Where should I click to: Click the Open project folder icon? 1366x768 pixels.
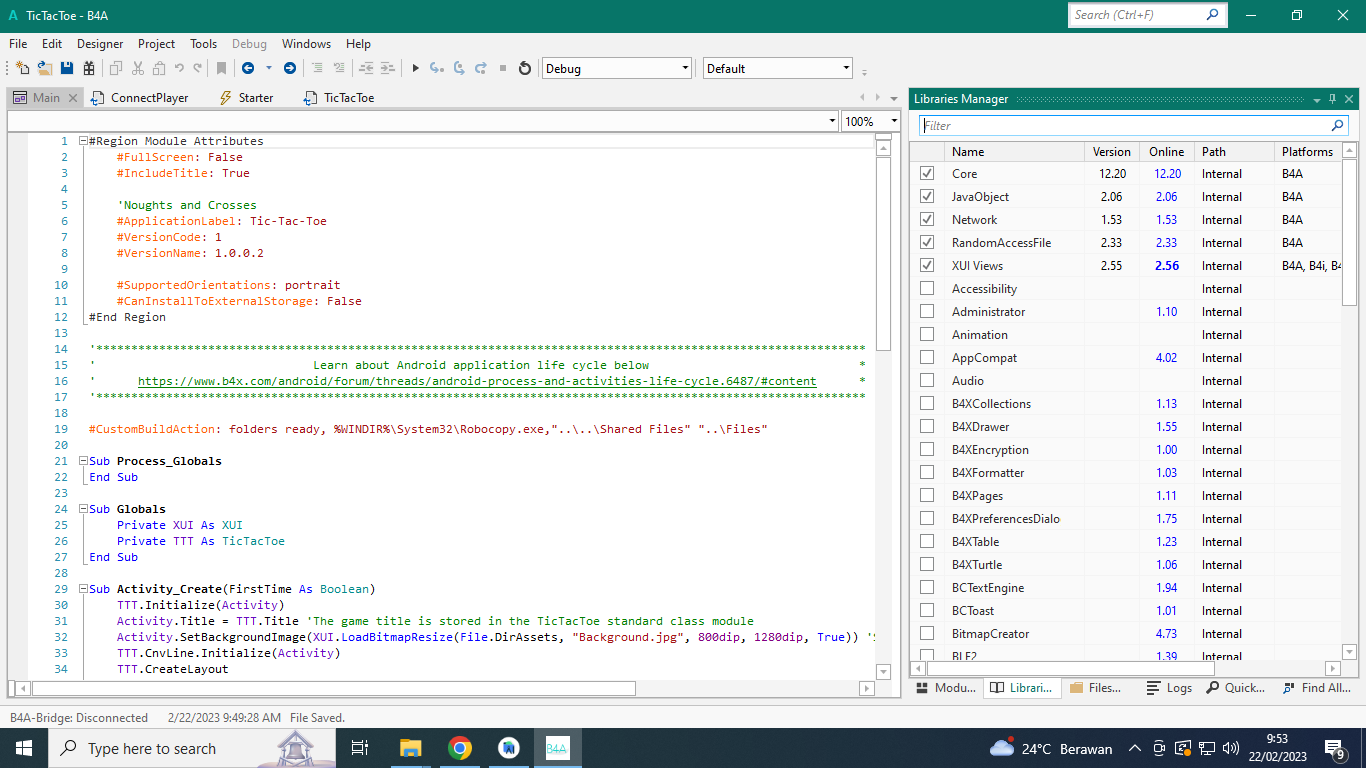click(x=45, y=68)
